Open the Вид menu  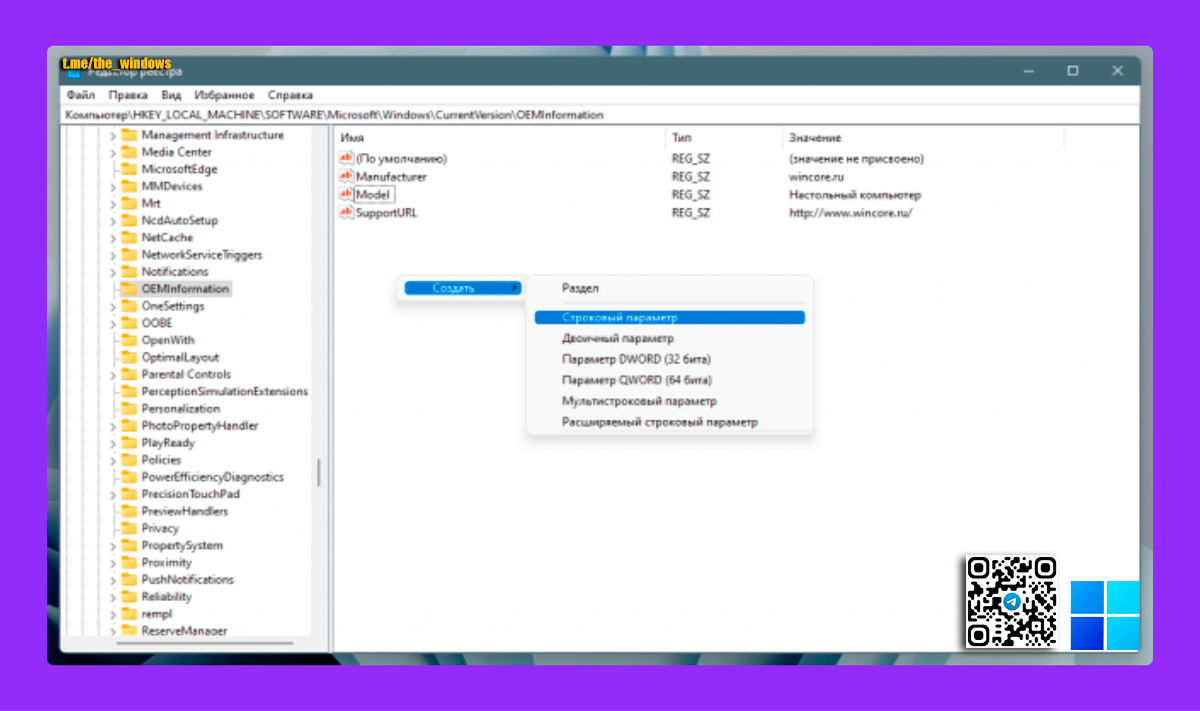[171, 95]
